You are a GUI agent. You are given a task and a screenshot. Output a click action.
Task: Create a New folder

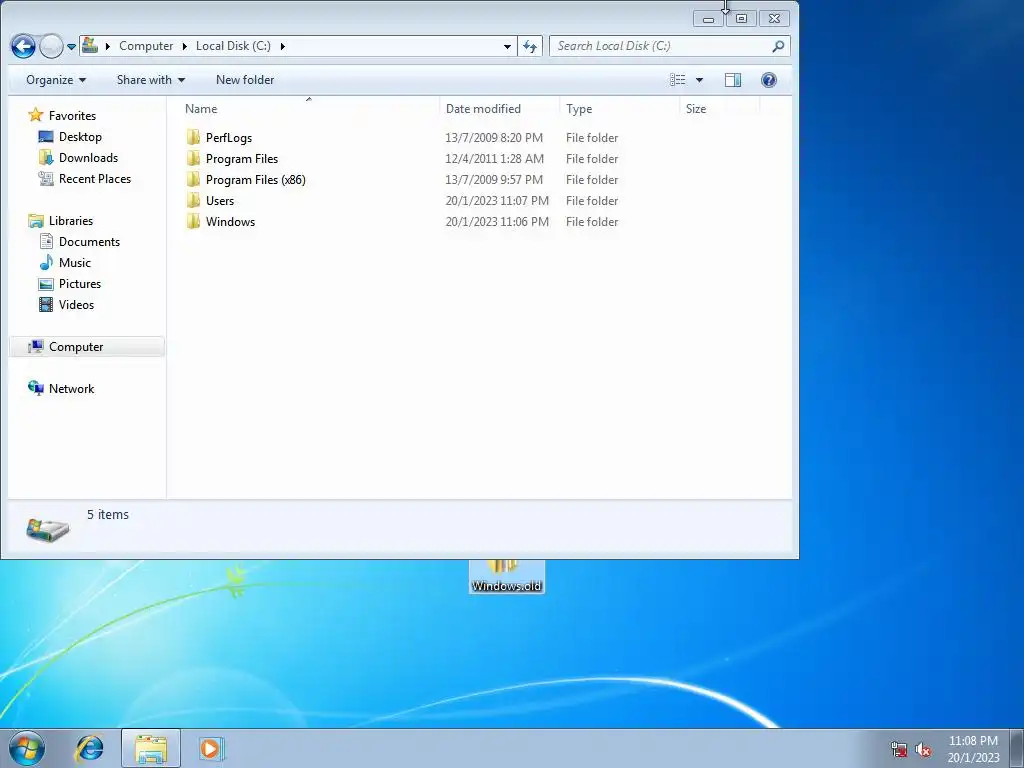pos(245,80)
